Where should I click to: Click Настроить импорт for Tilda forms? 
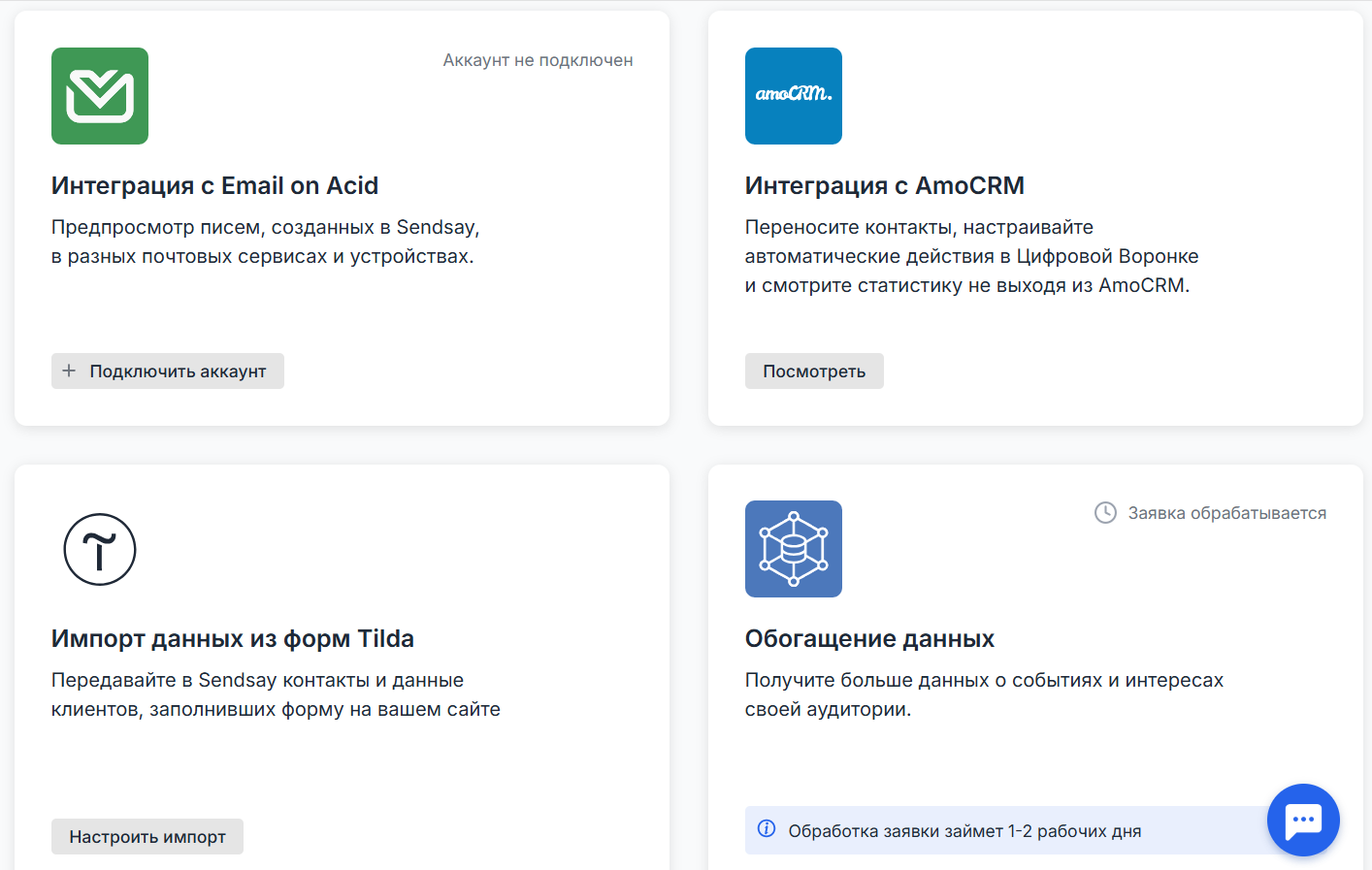[x=147, y=836]
